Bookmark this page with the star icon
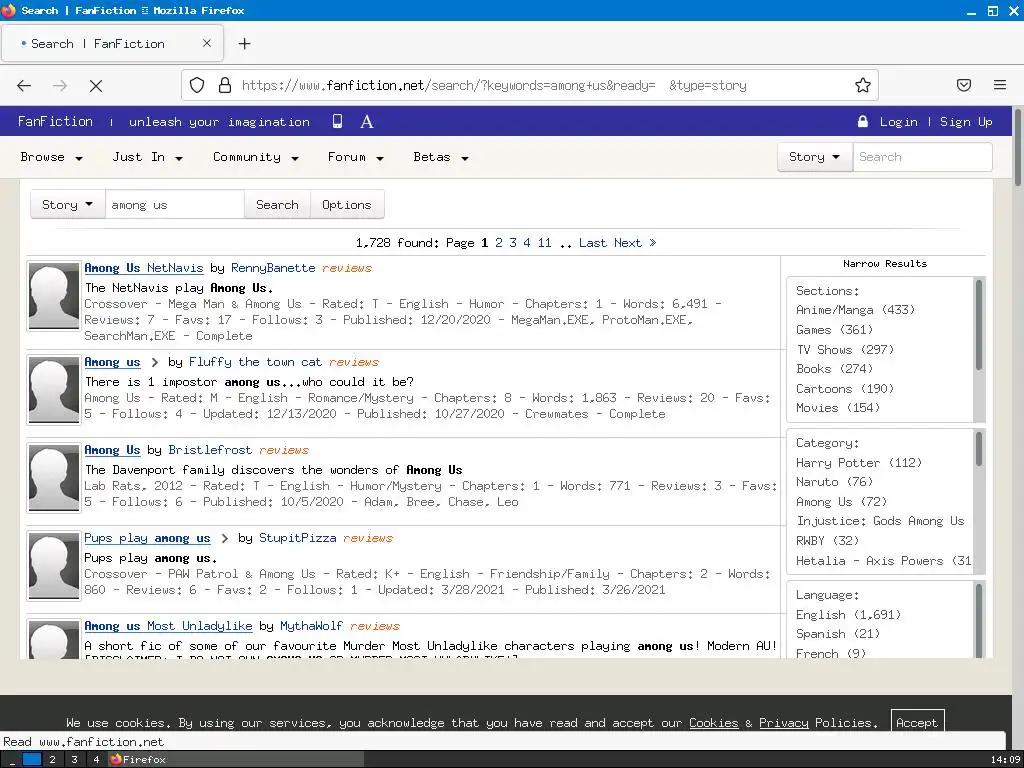The image size is (1024, 768). pyautogui.click(x=863, y=86)
